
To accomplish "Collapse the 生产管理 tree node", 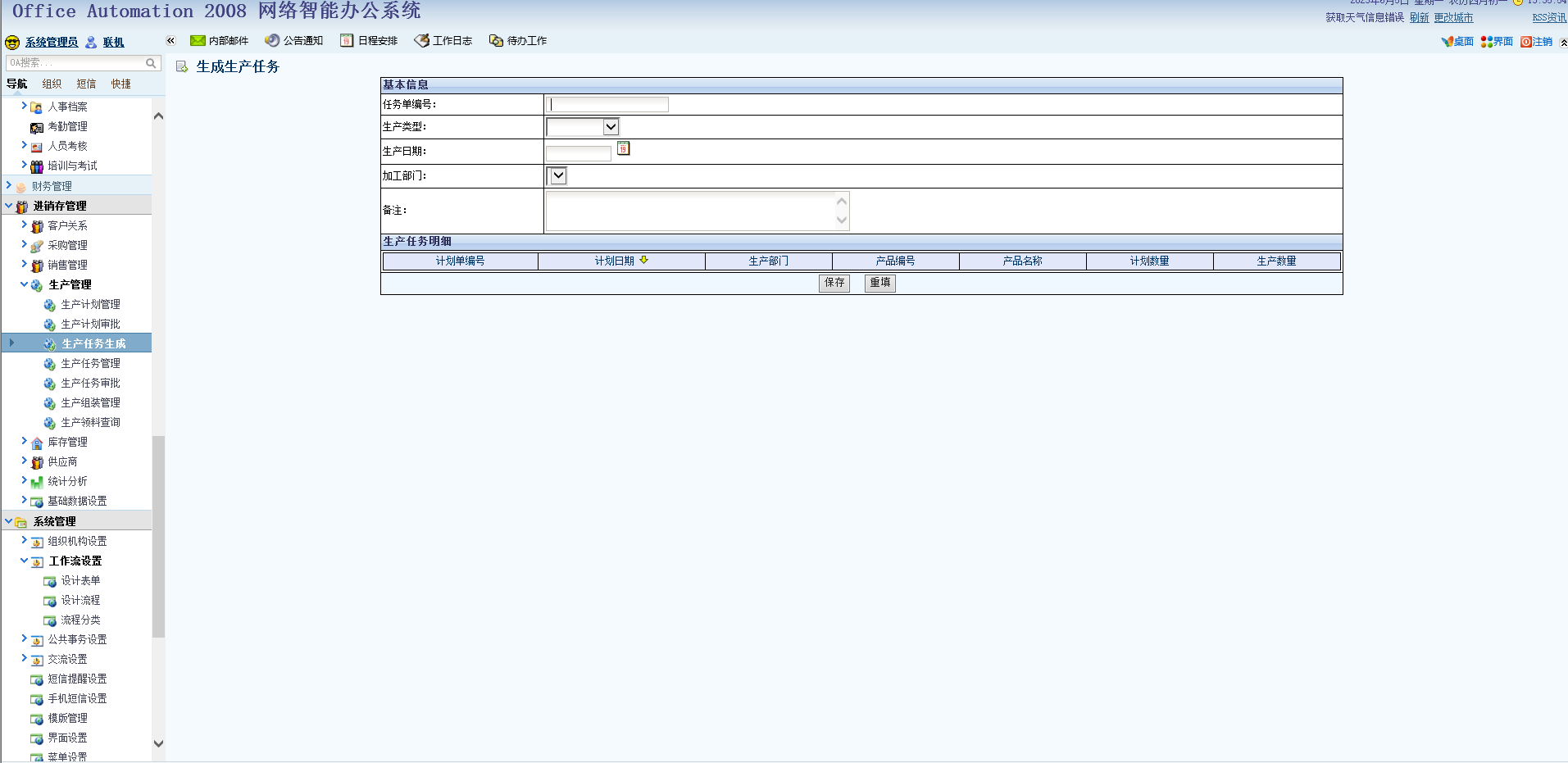I will (24, 284).
